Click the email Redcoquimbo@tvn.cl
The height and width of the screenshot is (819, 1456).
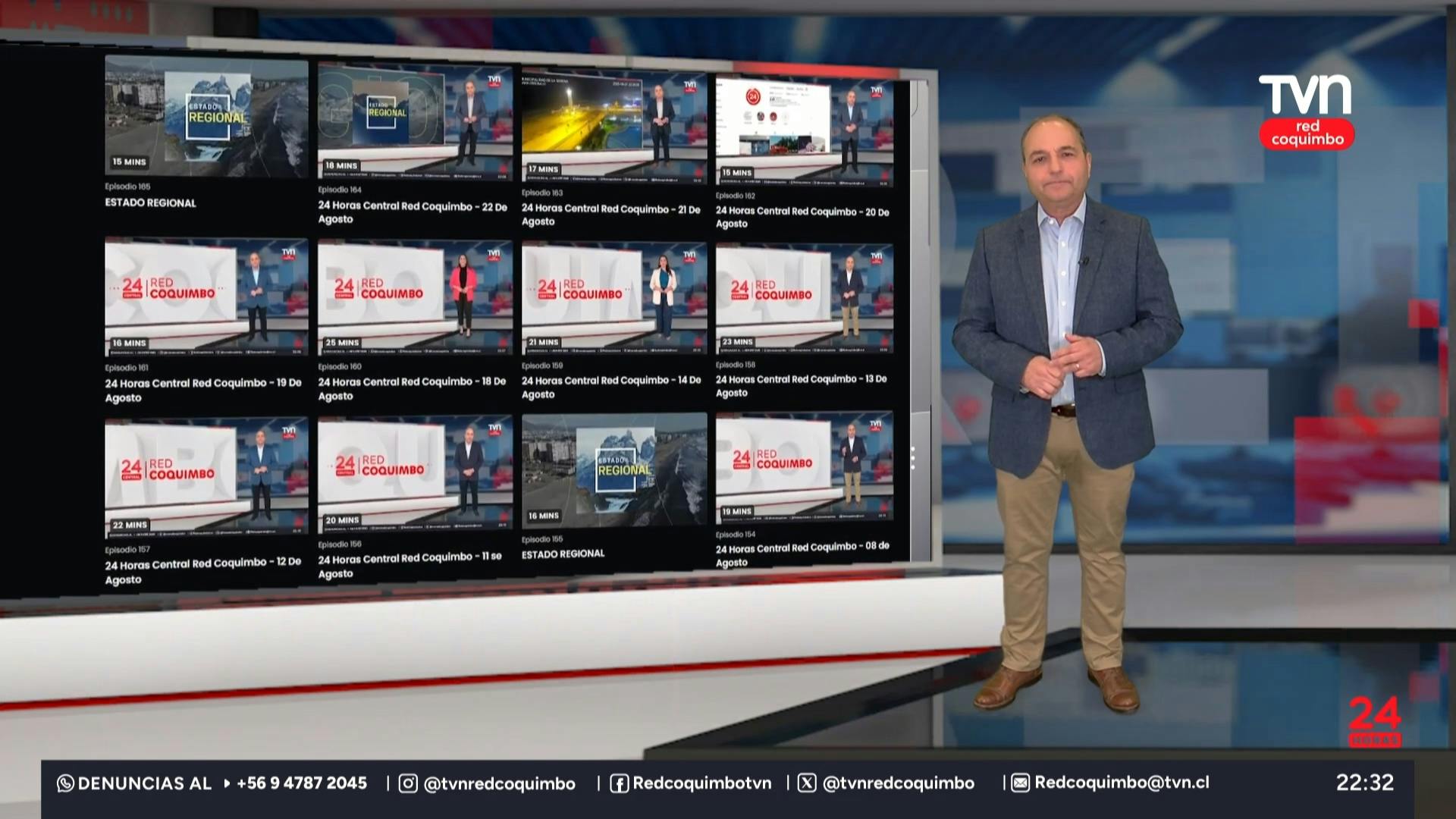[1122, 783]
